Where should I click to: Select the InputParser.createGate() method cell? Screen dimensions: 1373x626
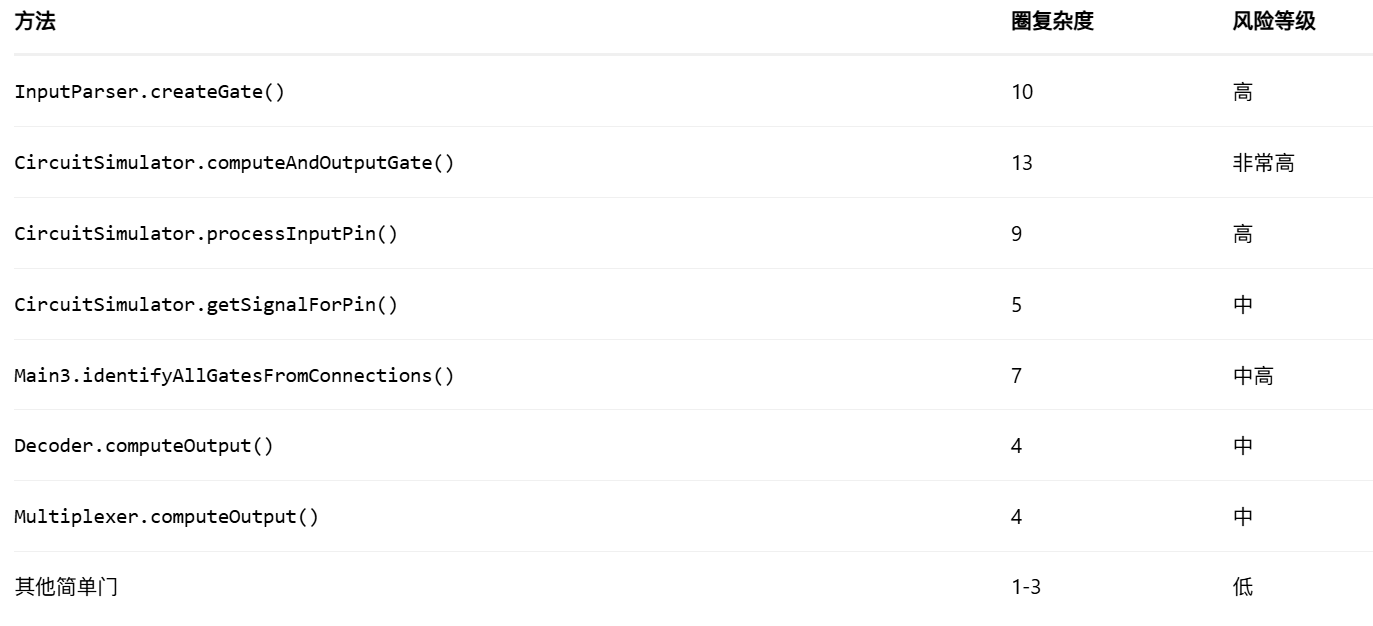(x=149, y=92)
